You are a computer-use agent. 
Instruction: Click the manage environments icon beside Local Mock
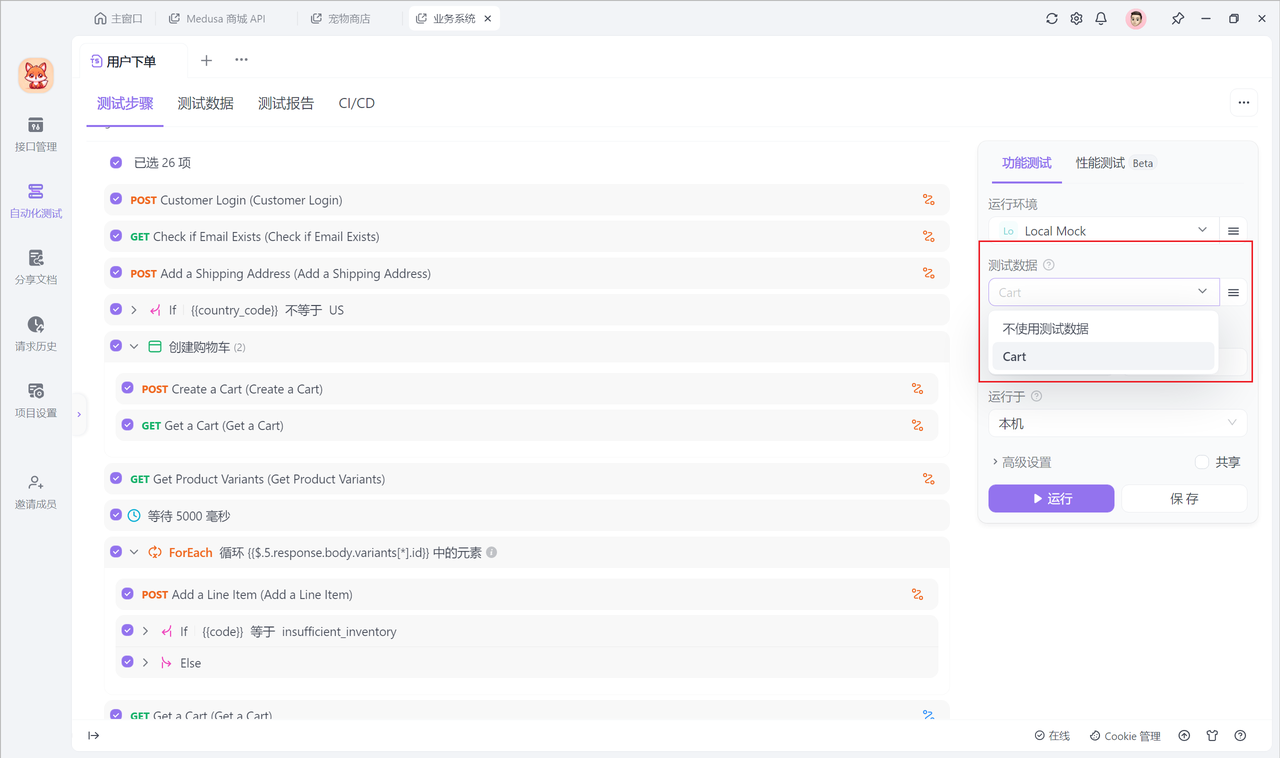(x=1234, y=231)
